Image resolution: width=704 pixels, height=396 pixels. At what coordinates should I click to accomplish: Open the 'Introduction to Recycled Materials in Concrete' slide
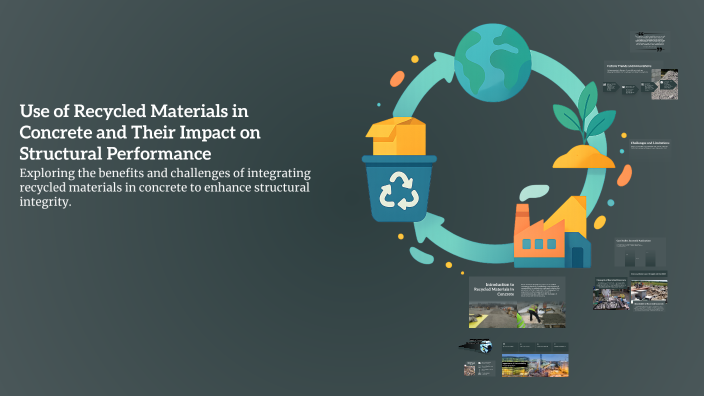pyautogui.click(x=517, y=302)
